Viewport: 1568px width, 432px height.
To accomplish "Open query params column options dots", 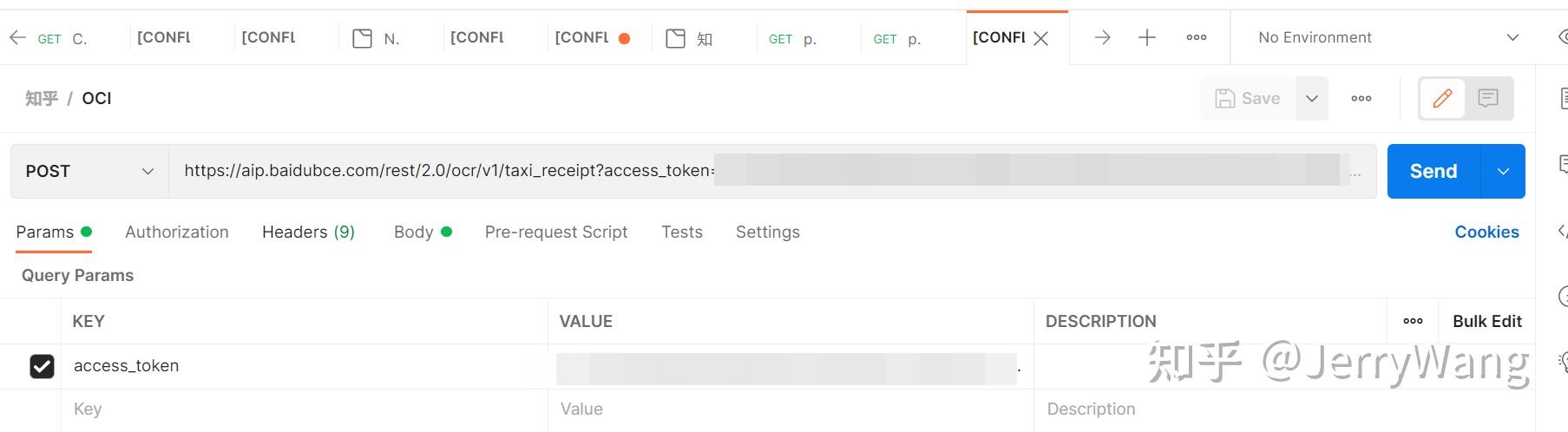I will pyautogui.click(x=1413, y=321).
